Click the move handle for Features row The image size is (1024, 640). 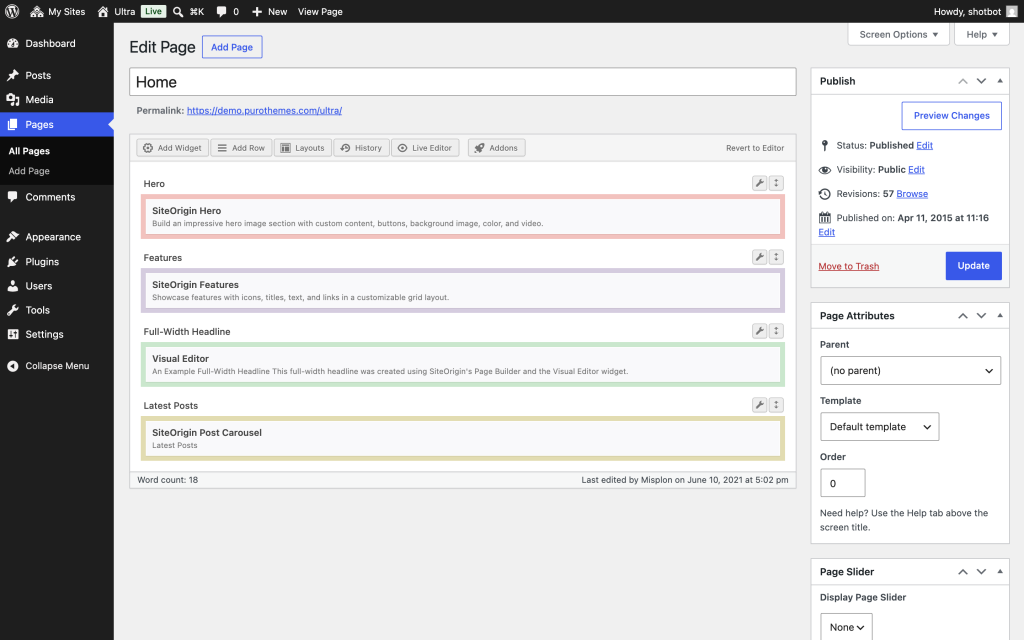tap(776, 257)
